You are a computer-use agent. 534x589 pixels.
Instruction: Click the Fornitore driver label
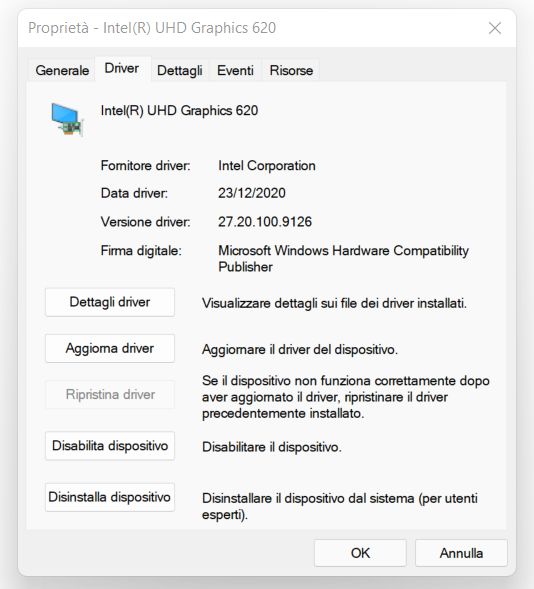145,166
